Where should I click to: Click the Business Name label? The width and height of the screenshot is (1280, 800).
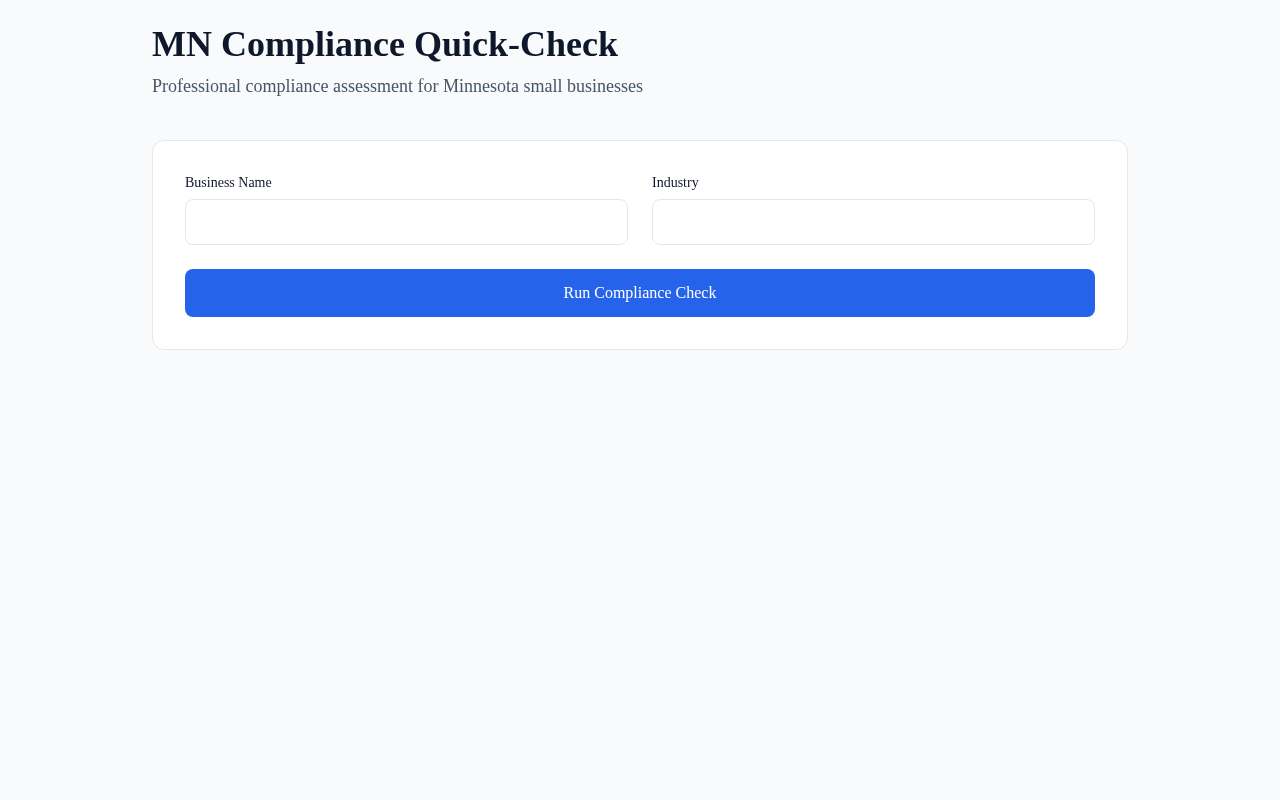click(x=228, y=182)
